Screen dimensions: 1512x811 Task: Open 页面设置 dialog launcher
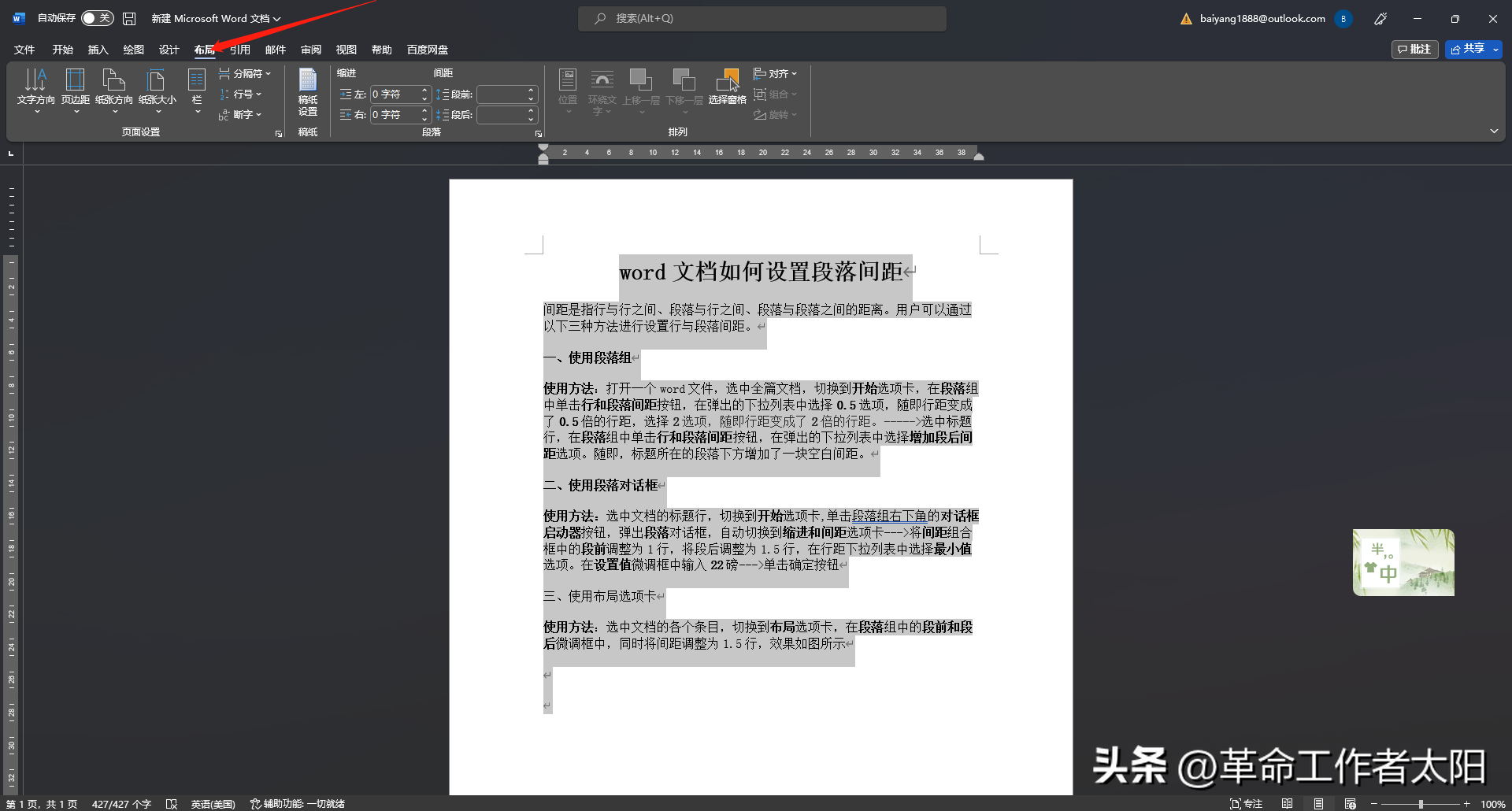[279, 134]
